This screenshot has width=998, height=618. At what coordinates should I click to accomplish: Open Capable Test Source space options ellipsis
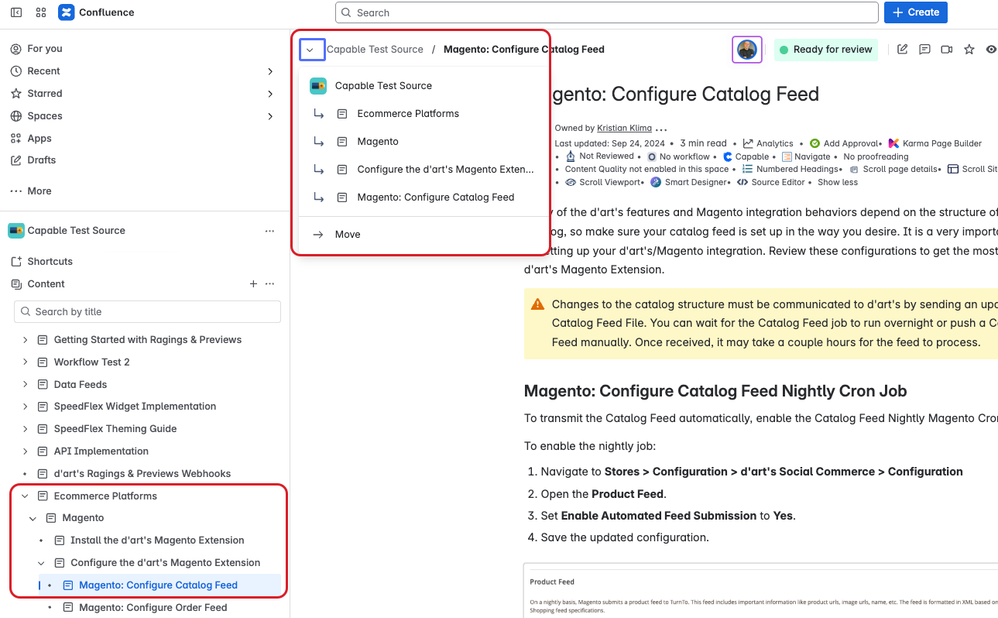[270, 230]
